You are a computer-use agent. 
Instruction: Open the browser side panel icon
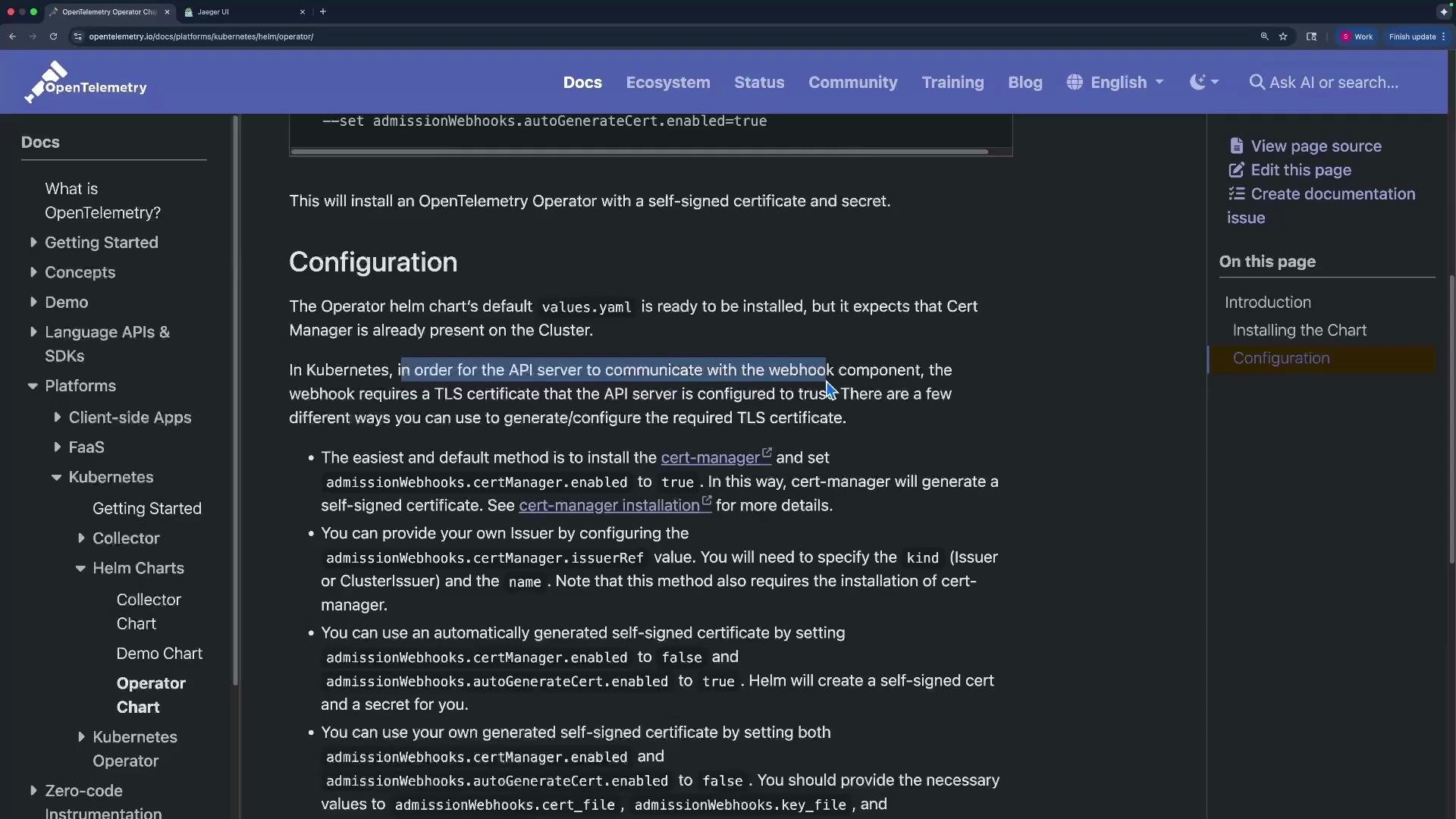(1311, 36)
